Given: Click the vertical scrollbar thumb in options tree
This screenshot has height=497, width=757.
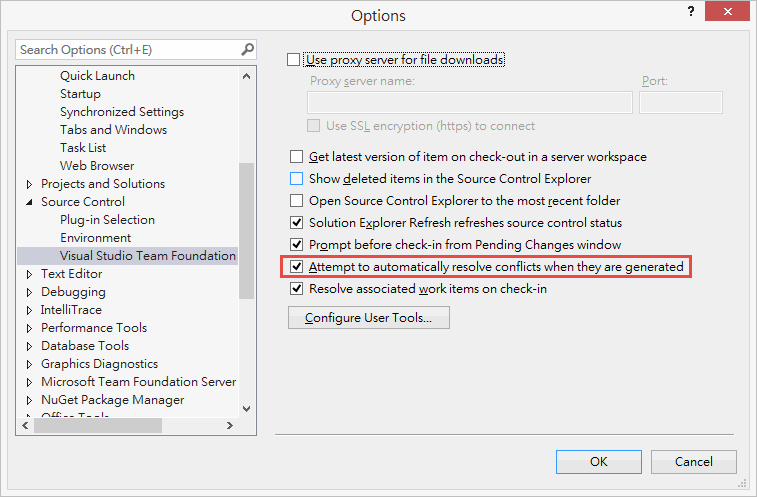Looking at the screenshot, I should click(x=246, y=231).
